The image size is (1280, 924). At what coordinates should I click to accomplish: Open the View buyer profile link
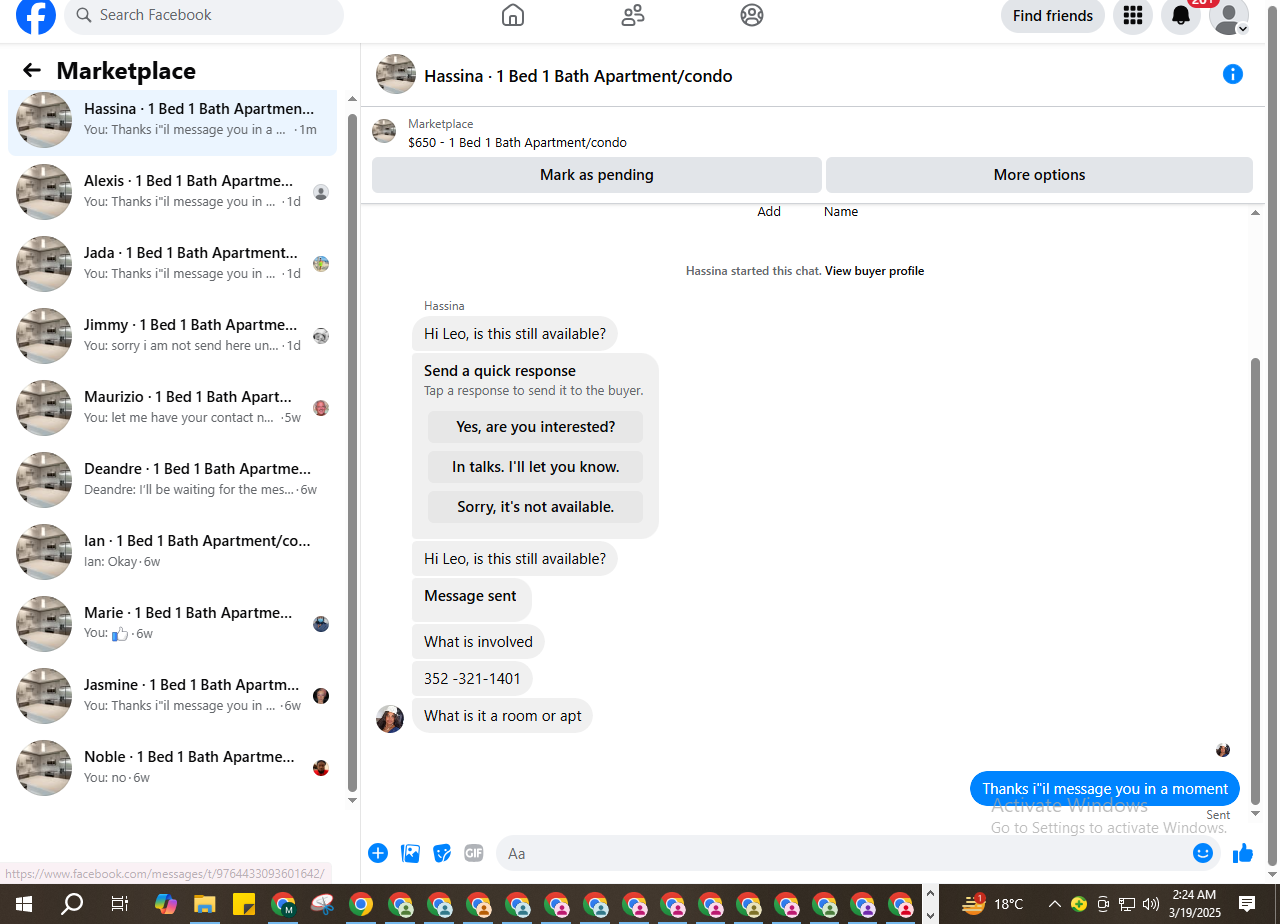[874, 271]
